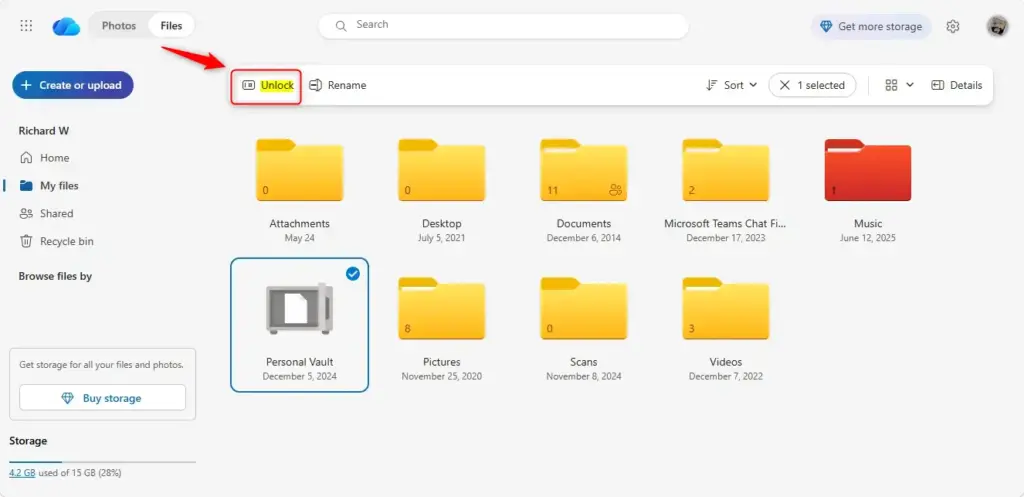
Task: Click the Home house icon
Action: 26,157
